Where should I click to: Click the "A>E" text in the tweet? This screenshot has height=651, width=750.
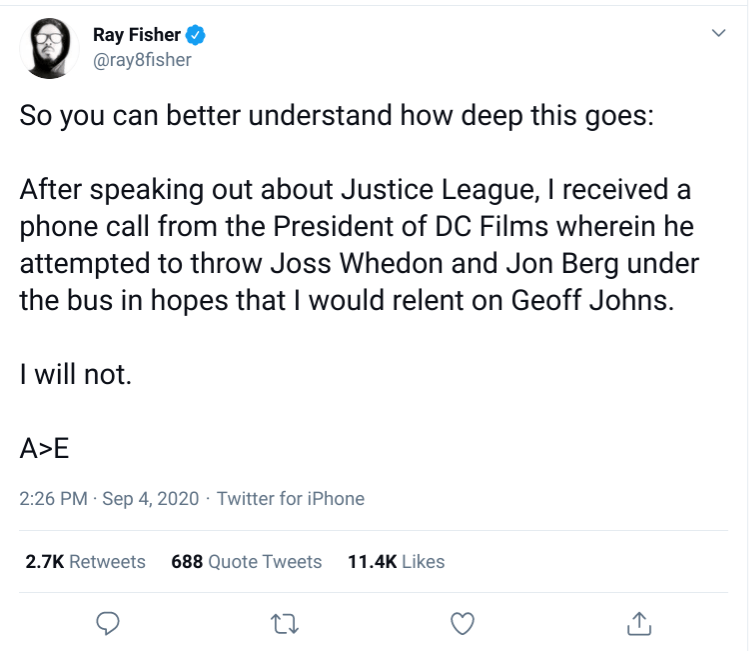click(x=44, y=448)
